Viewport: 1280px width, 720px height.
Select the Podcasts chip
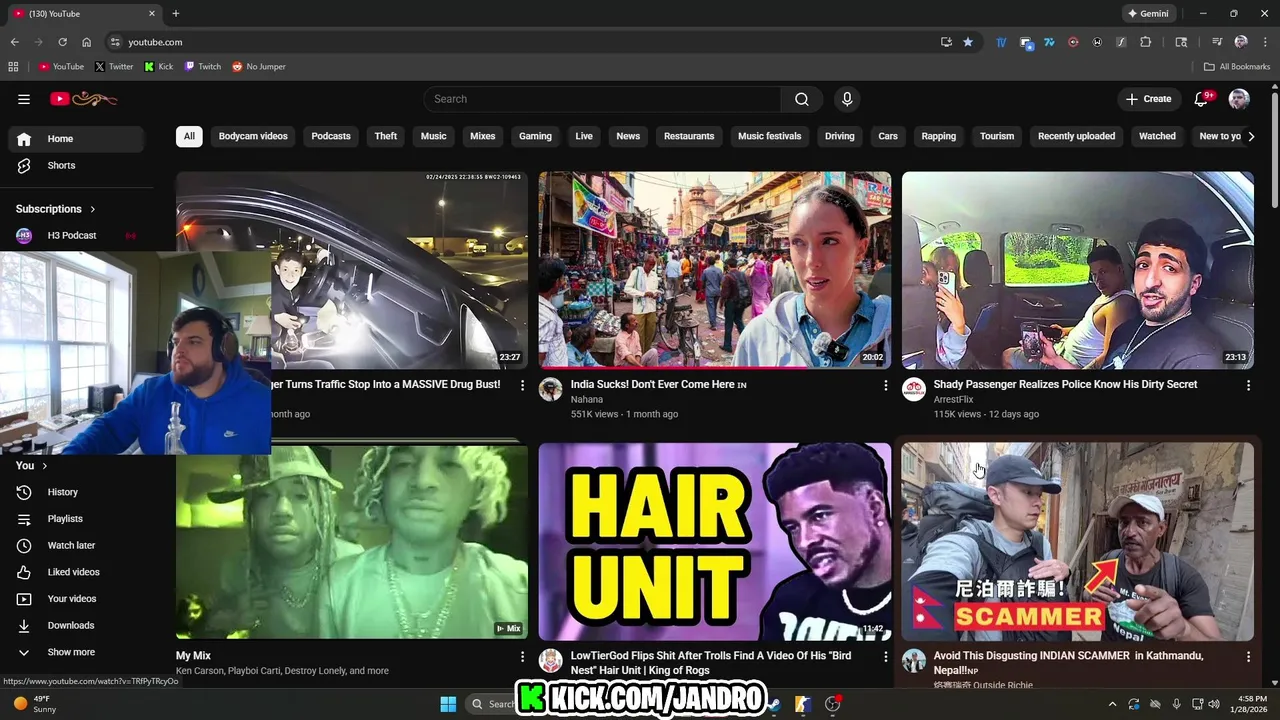[x=331, y=136]
